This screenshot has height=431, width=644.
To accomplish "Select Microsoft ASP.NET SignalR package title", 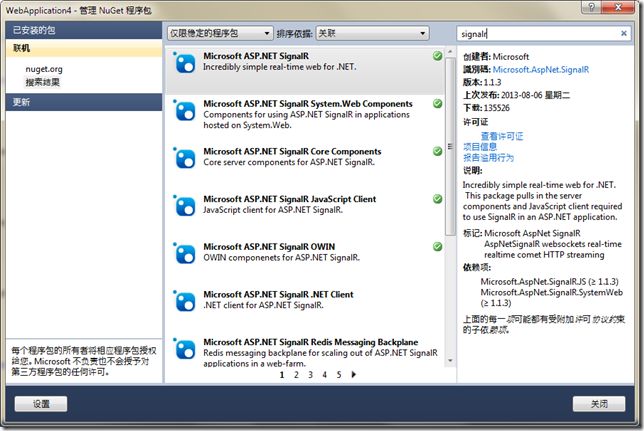I will point(256,56).
